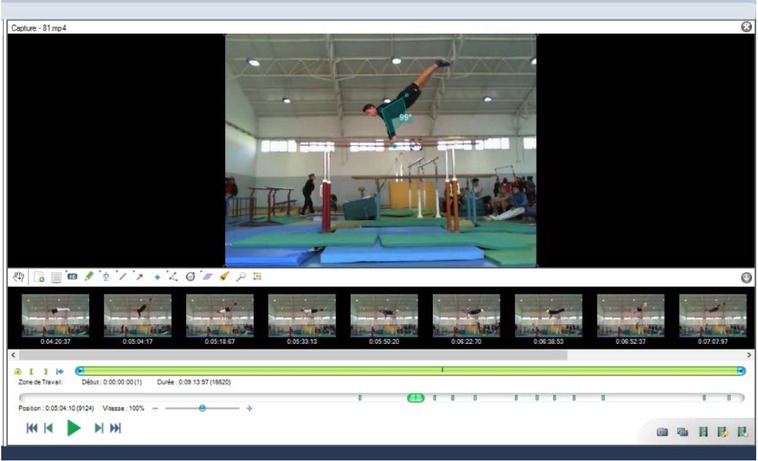Open the color profile palette icon
Viewport: 758px width, 461px height.
click(257, 276)
